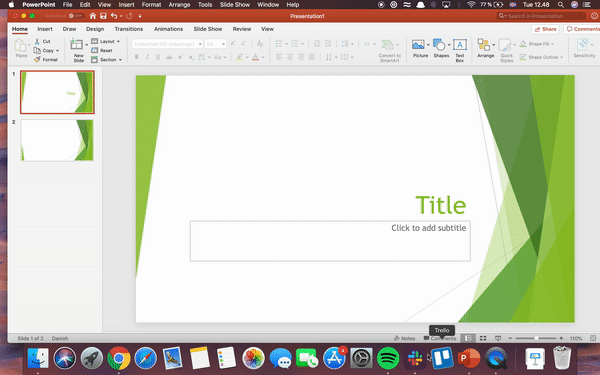The width and height of the screenshot is (600, 375).
Task: Toggle the AutoSave switch
Action: [77, 16]
